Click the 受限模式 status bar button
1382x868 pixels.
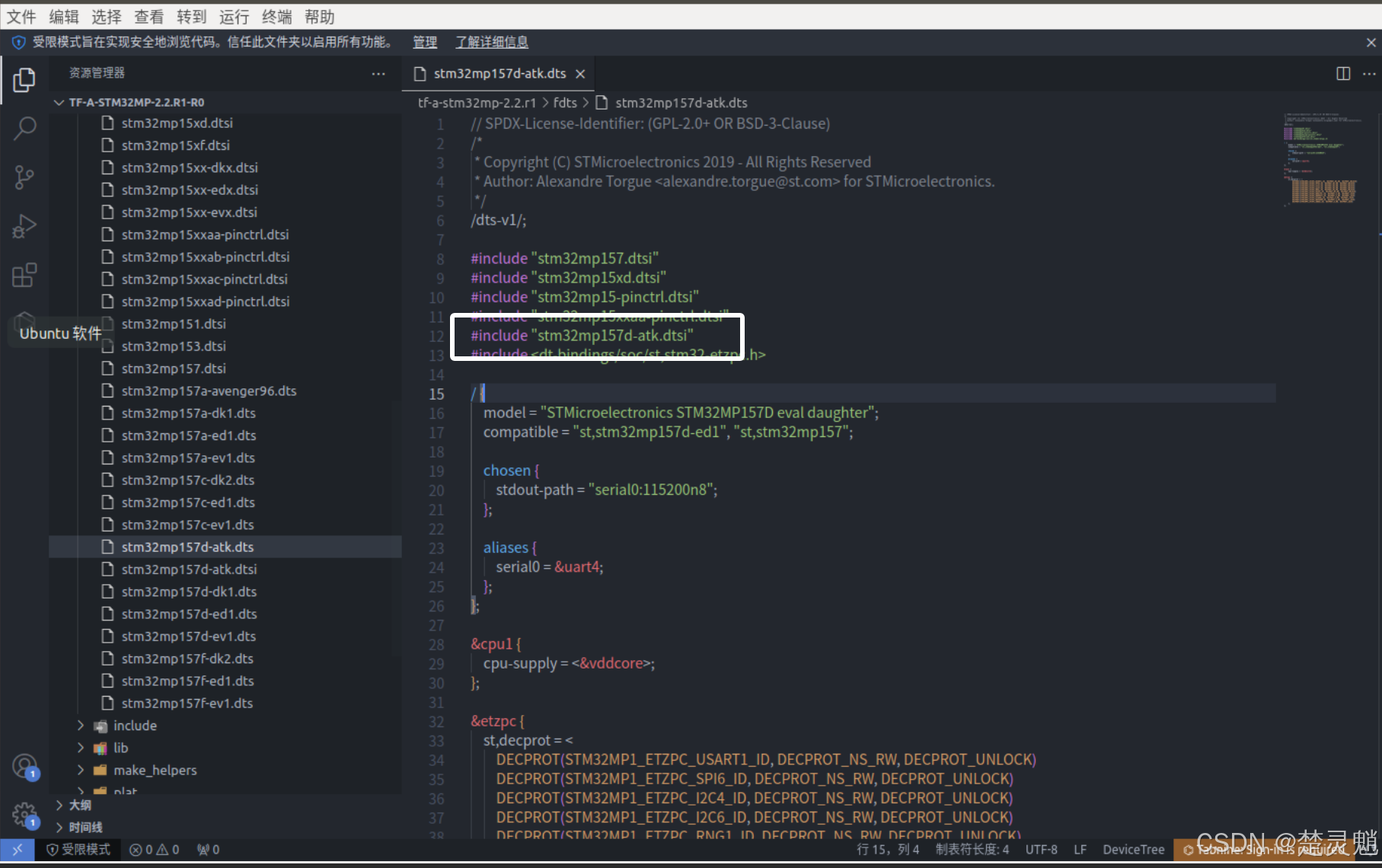click(79, 850)
